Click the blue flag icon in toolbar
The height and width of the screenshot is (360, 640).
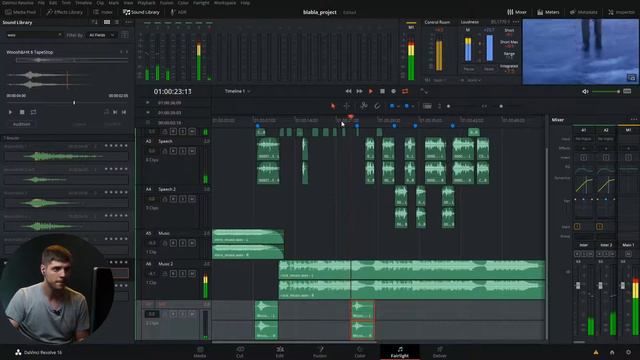pos(392,106)
